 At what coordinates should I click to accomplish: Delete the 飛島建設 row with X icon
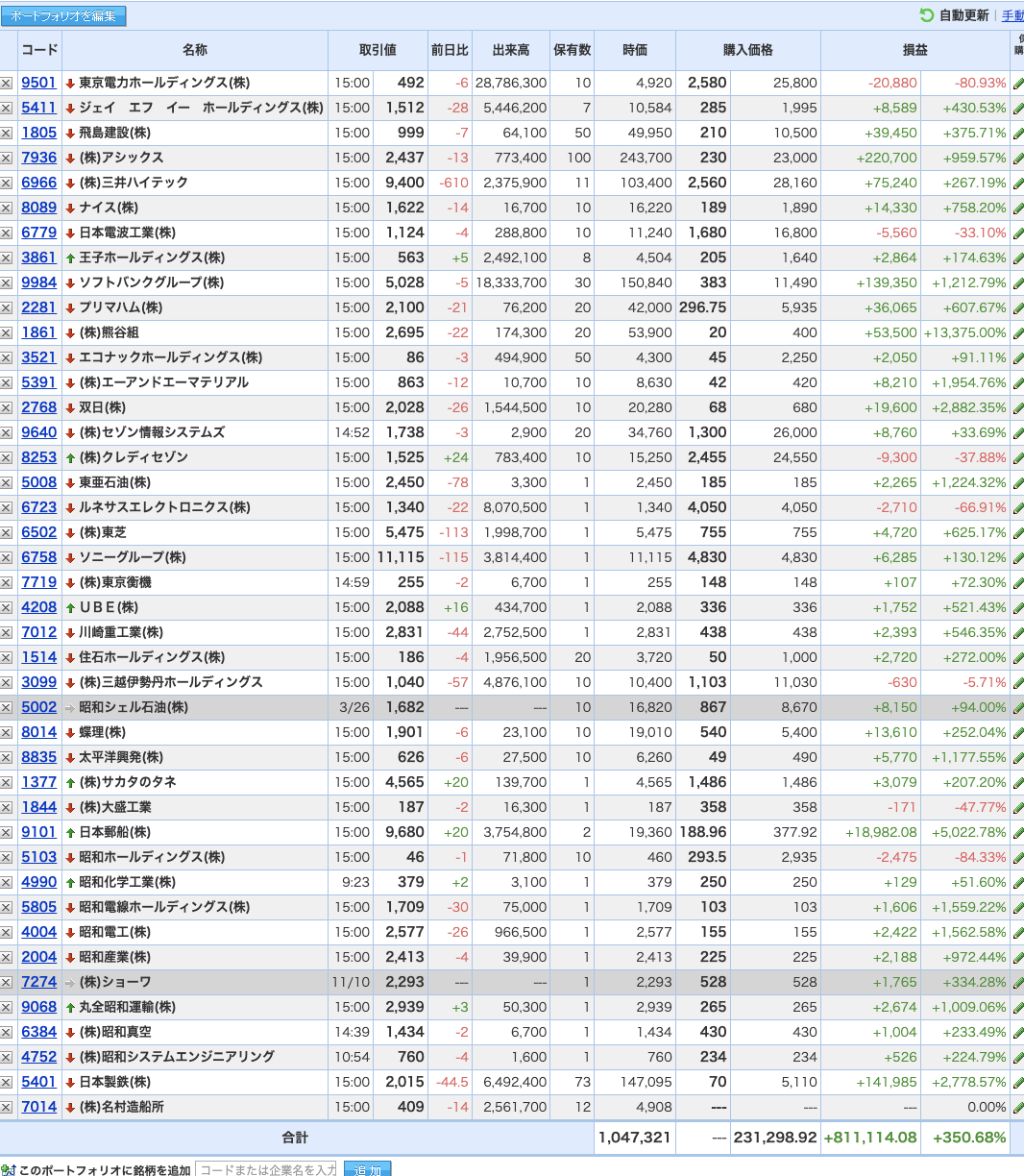coord(7,134)
